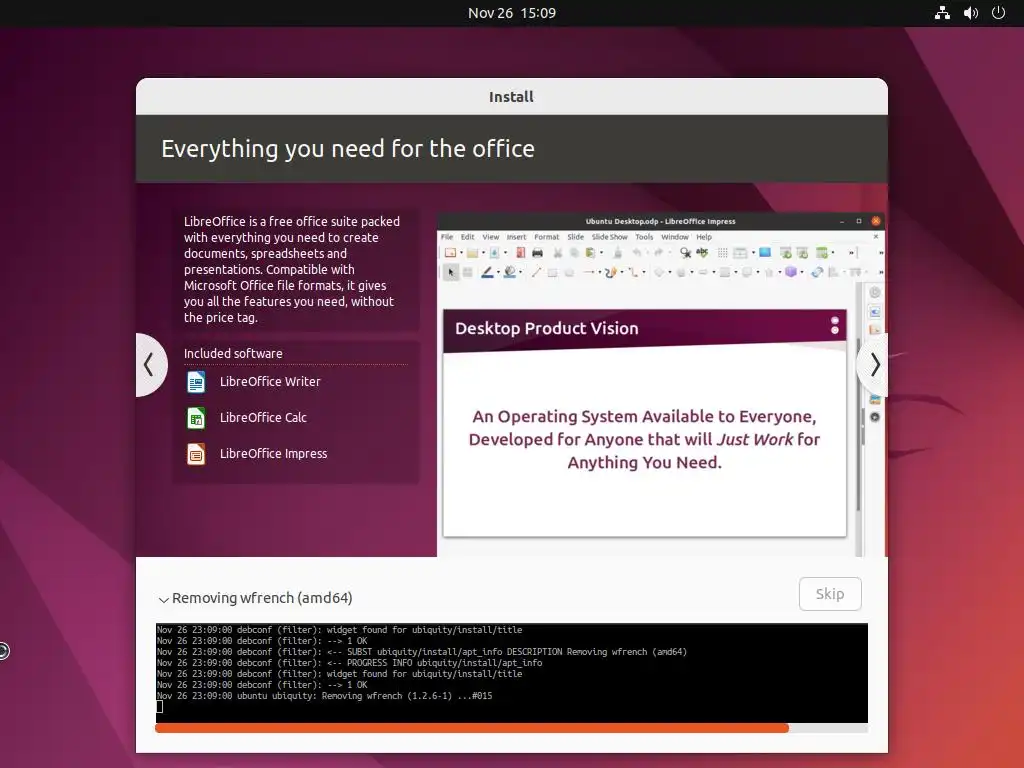The height and width of the screenshot is (768, 1024).
Task: Click the Redo arrow in Impress toolbar
Action: click(x=658, y=253)
